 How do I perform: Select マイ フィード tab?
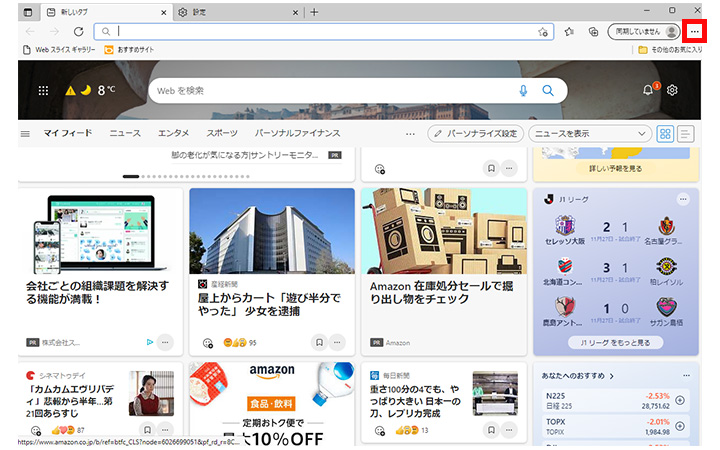click(68, 133)
